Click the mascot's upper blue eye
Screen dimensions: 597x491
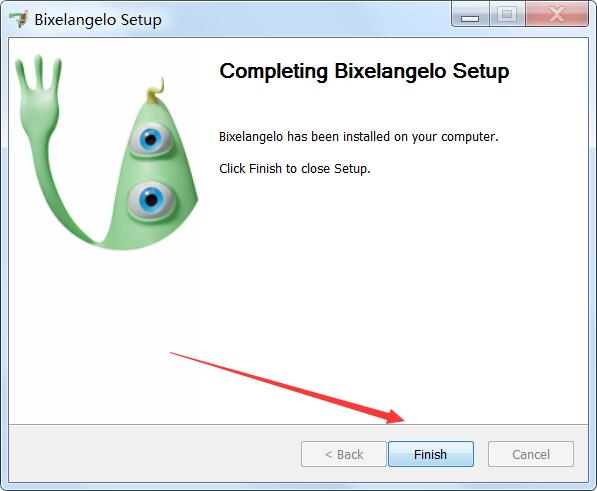[150, 139]
